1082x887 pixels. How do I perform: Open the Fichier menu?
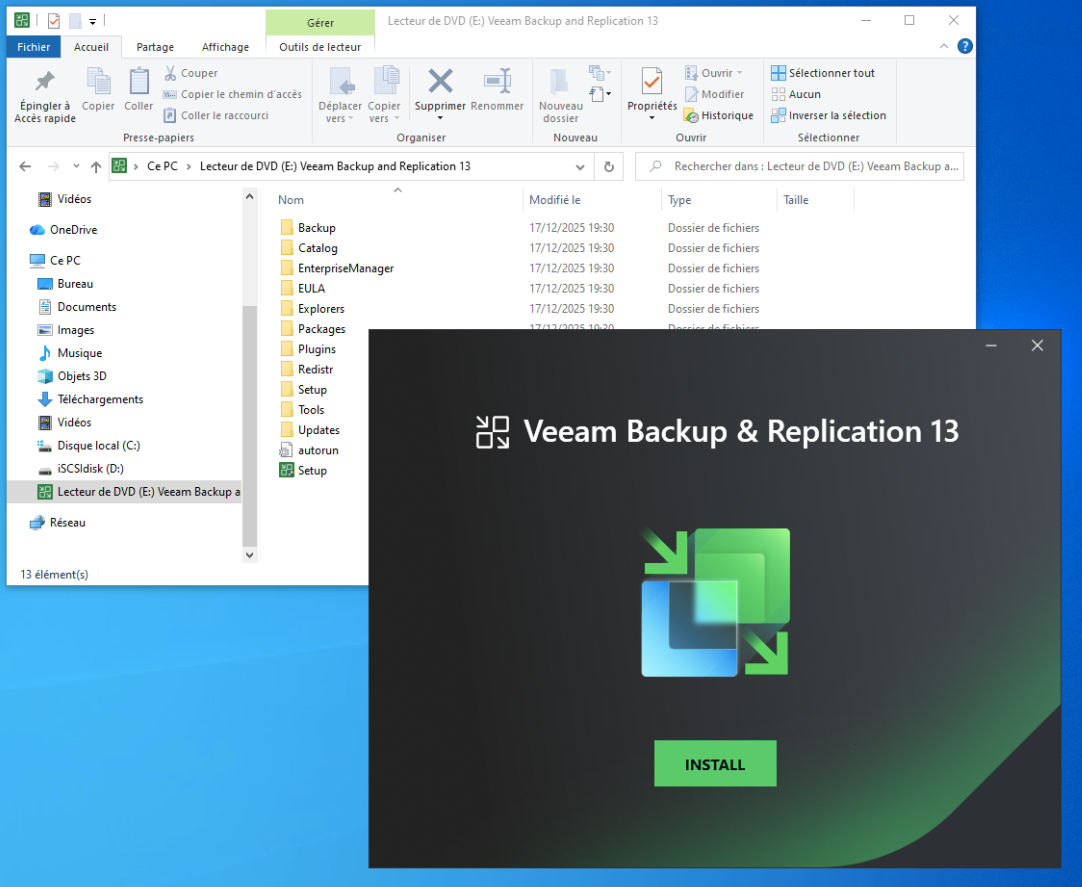(34, 47)
